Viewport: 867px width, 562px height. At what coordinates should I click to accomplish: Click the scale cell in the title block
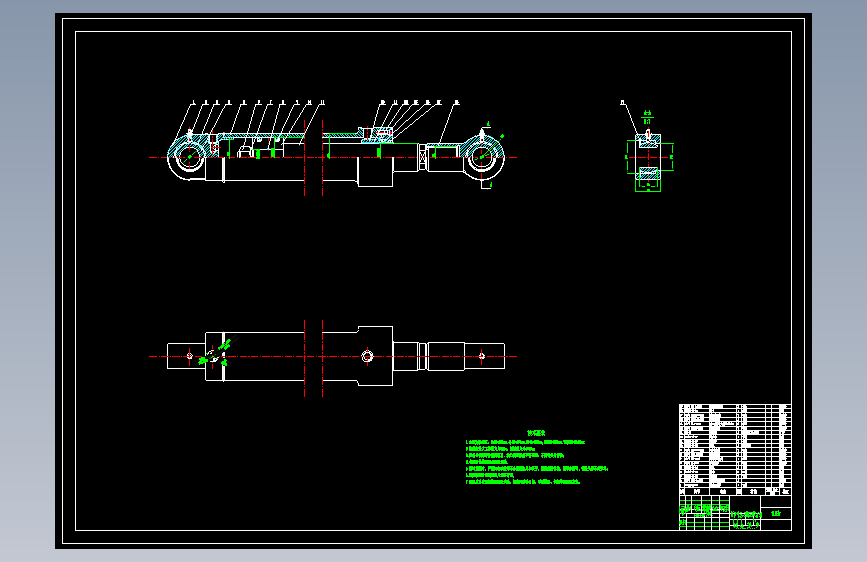pyautogui.click(x=776, y=513)
